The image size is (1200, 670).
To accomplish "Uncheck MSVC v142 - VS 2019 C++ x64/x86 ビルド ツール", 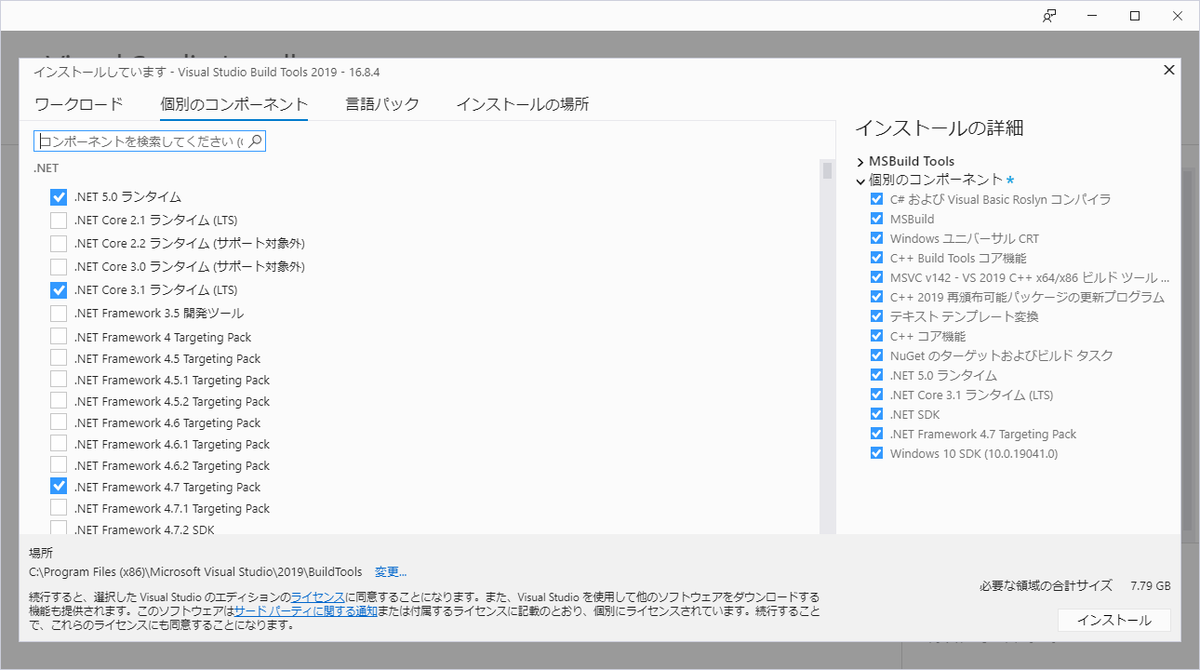I will [x=877, y=277].
